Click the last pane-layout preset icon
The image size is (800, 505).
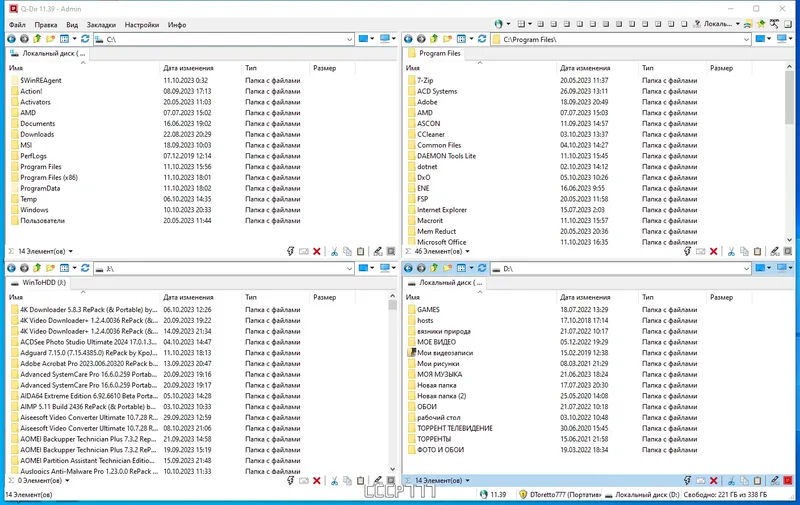[684, 24]
